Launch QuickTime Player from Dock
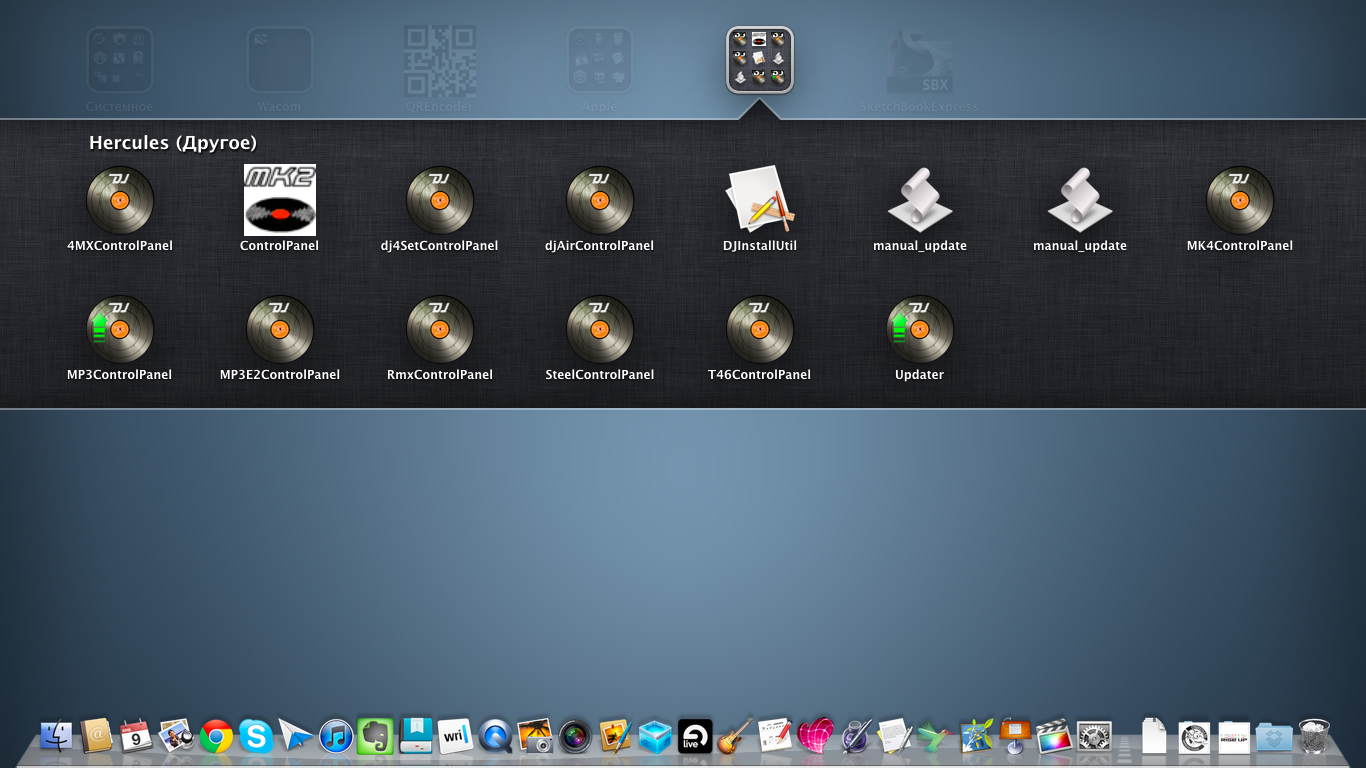The width and height of the screenshot is (1366, 768). pos(495,737)
